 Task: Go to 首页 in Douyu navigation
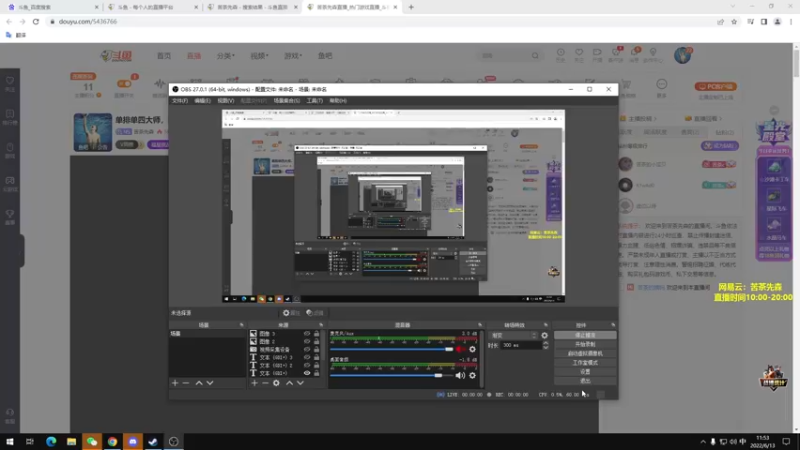164,56
